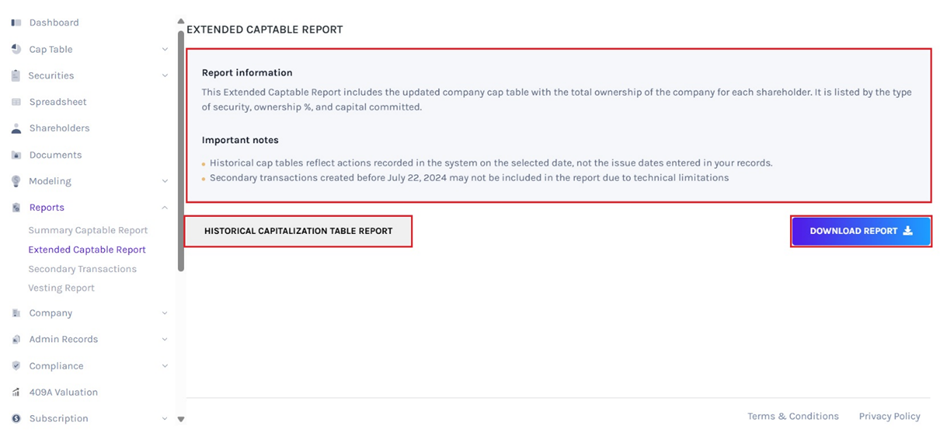Open the Terms & Conditions link
The height and width of the screenshot is (433, 940).
tap(793, 416)
